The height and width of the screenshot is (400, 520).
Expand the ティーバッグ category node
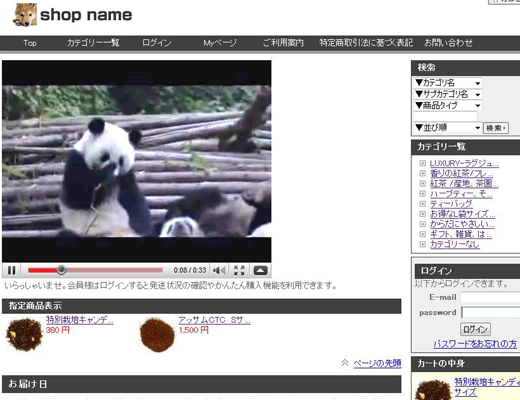(422, 204)
